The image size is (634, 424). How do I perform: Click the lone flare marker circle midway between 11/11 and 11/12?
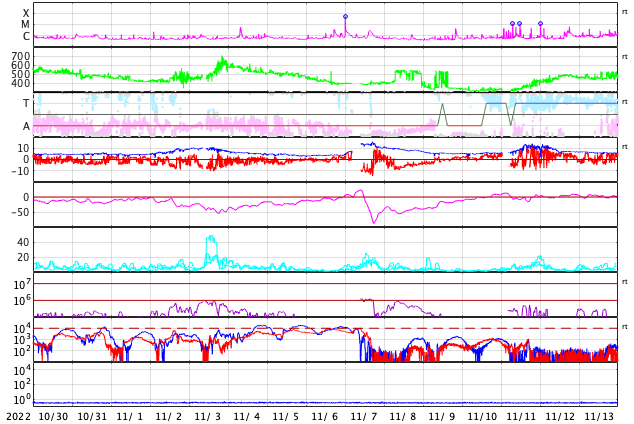click(541, 23)
